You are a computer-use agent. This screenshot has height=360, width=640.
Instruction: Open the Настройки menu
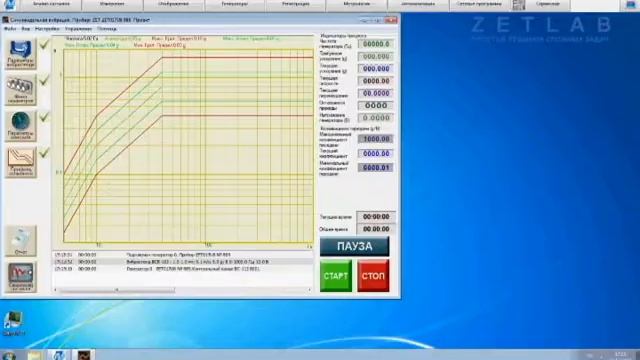[47, 29]
